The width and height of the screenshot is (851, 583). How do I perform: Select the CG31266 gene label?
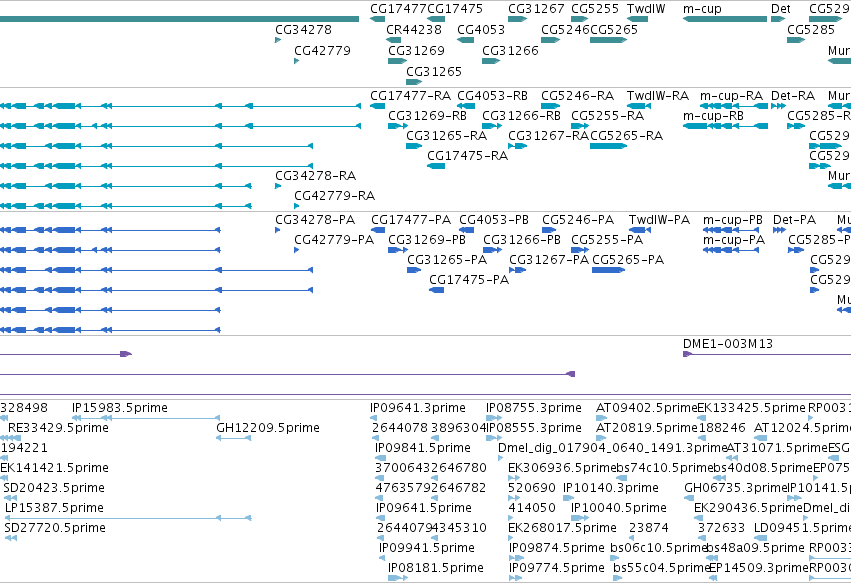[x=510, y=51]
